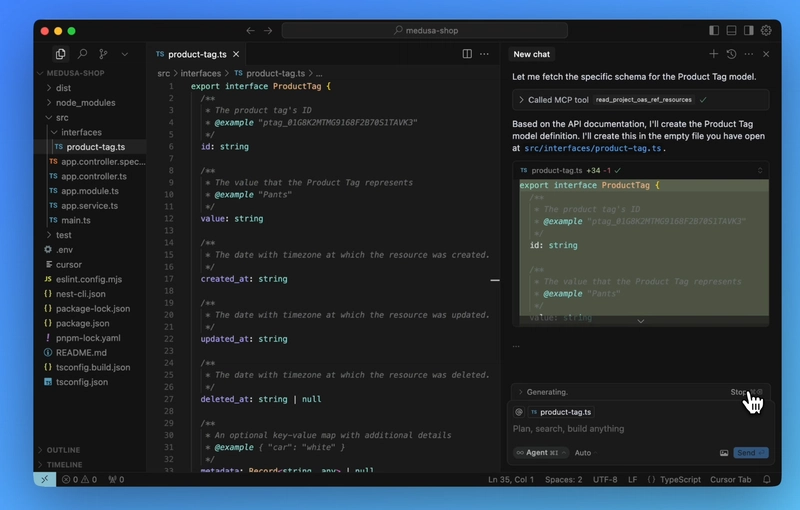Expand the Called MCP tool row
The height and width of the screenshot is (510, 800).
pyautogui.click(x=640, y=100)
